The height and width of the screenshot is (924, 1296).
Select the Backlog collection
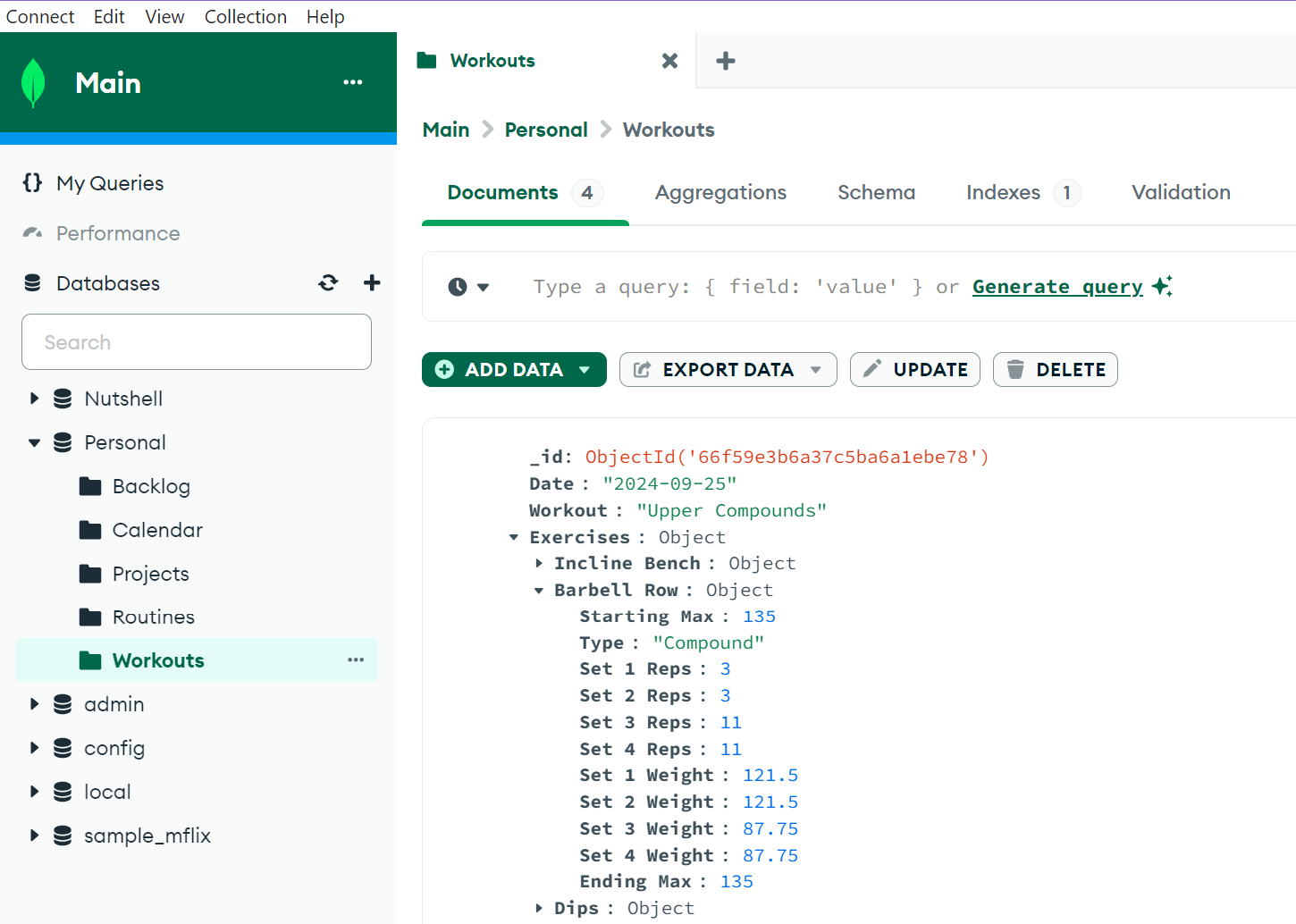[151, 486]
